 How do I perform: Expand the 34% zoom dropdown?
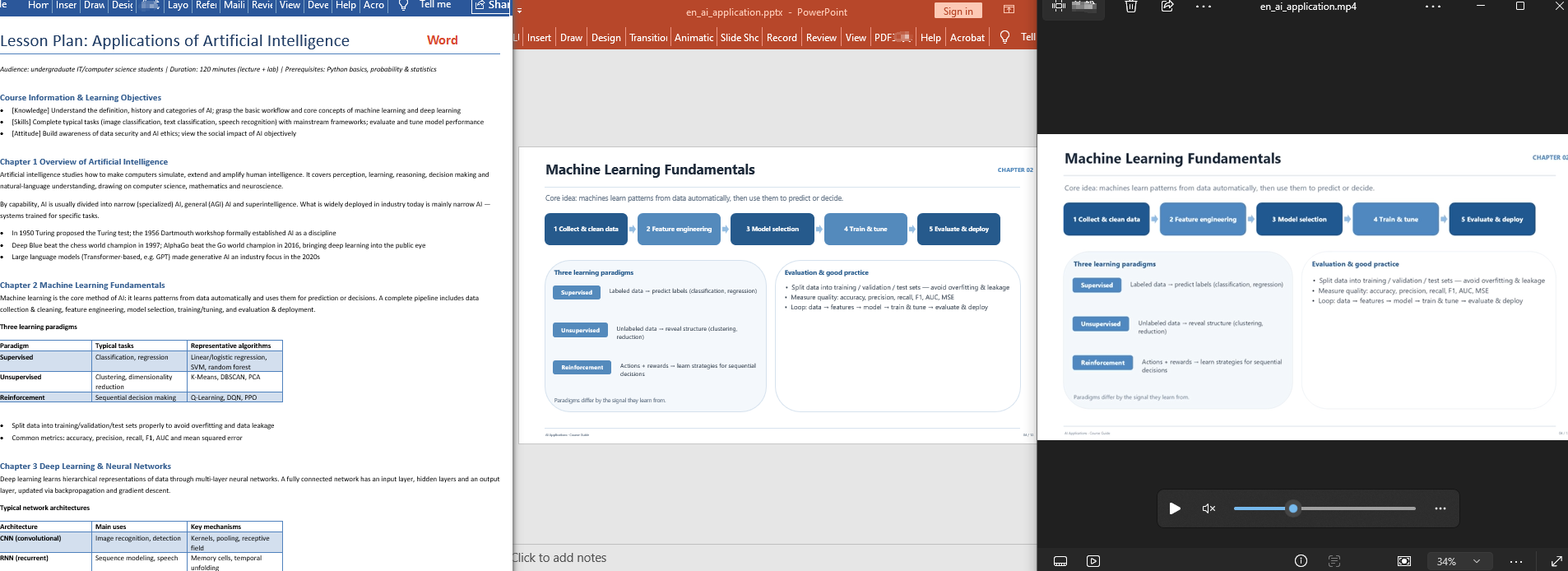point(1477,561)
